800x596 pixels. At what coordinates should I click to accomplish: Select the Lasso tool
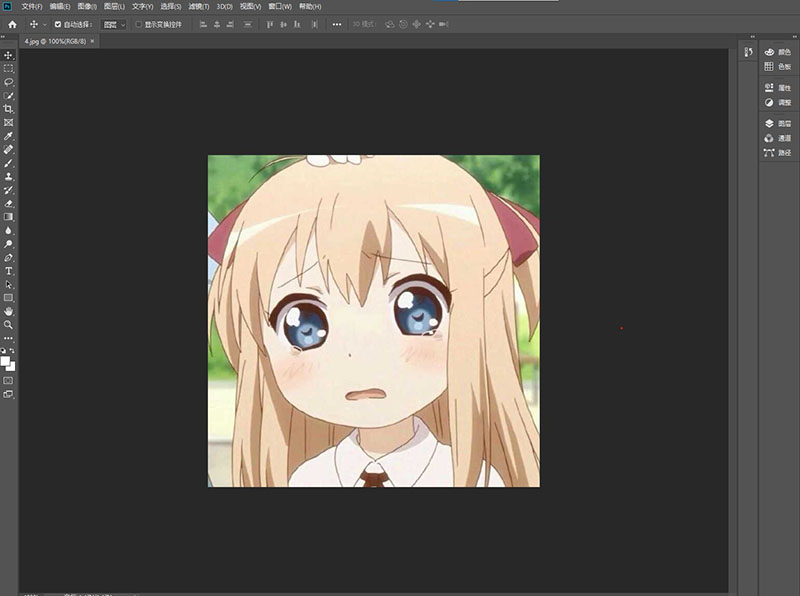point(9,82)
